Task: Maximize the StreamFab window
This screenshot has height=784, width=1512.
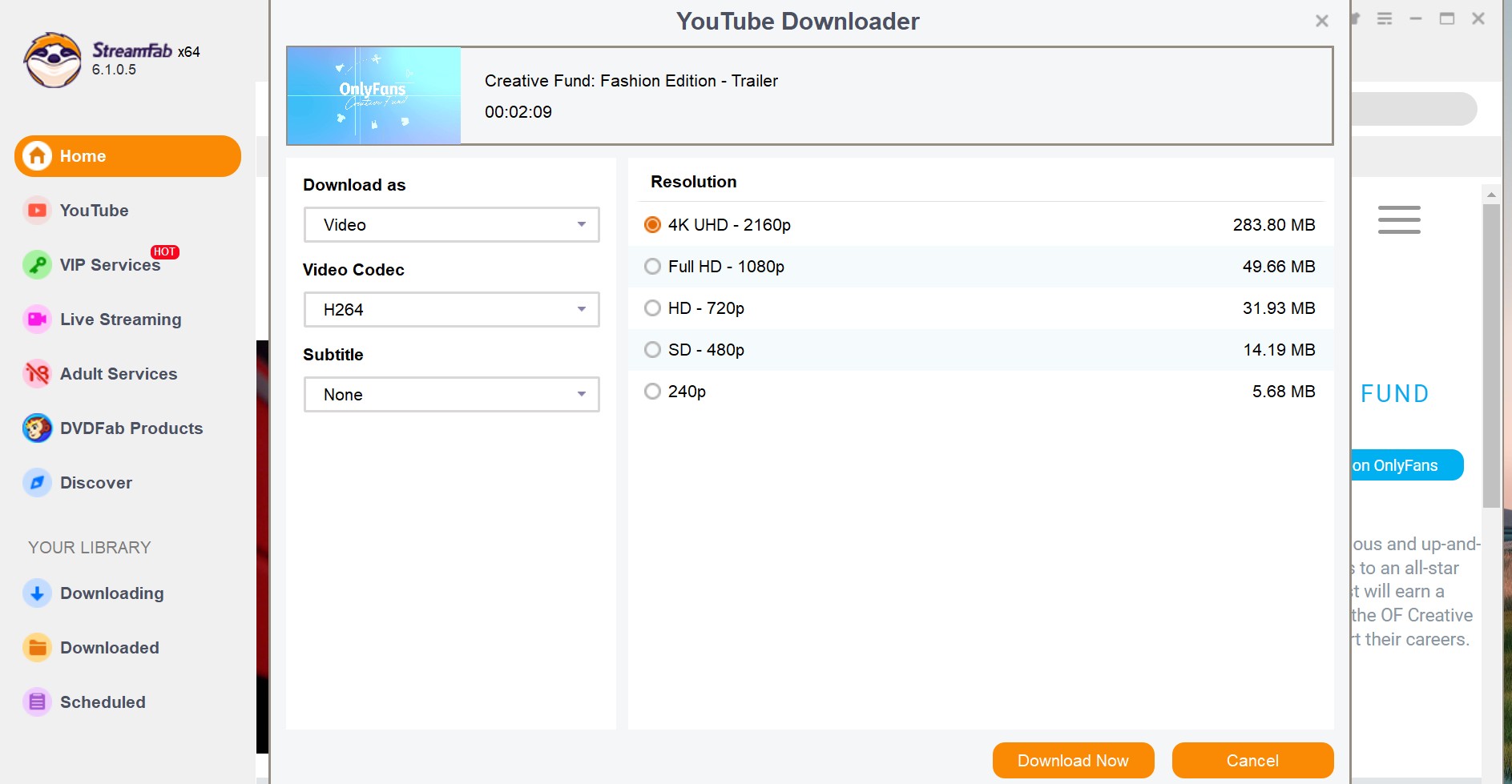Action: 1447,18
